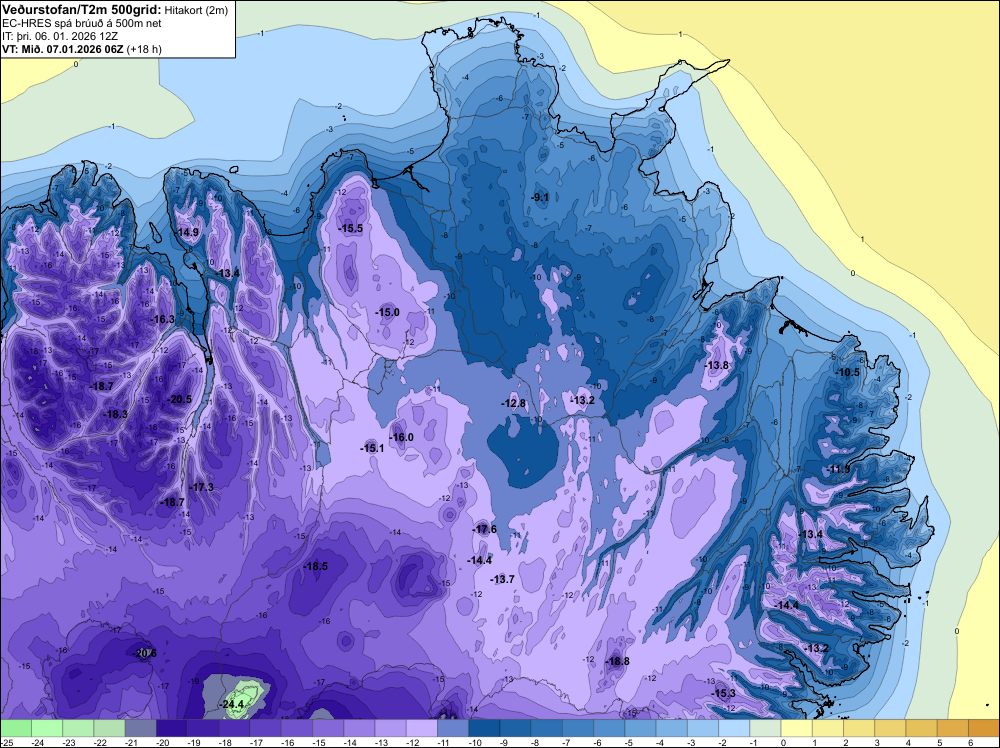This screenshot has height=748, width=1000.
Task: Click the -11.9 temperature value
Action: (839, 469)
